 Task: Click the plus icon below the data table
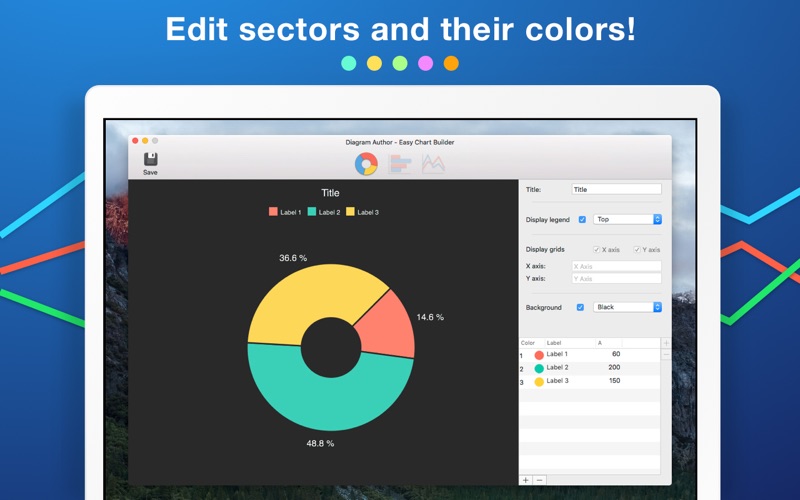pyautogui.click(x=526, y=480)
